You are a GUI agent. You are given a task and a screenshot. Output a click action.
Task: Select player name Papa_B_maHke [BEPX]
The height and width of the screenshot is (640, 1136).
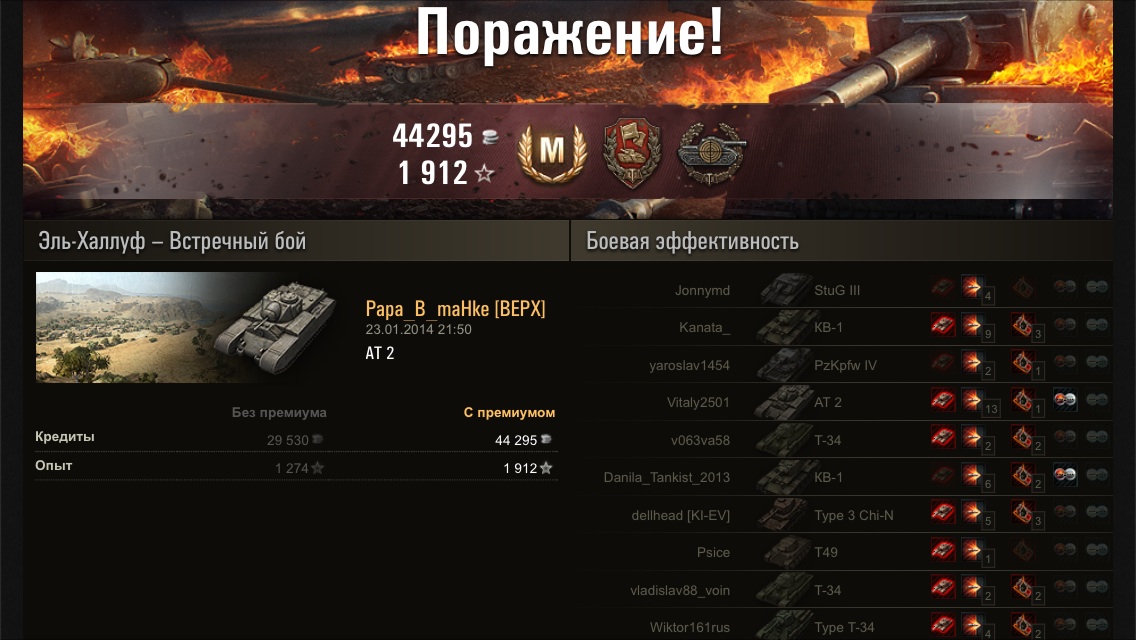(455, 309)
